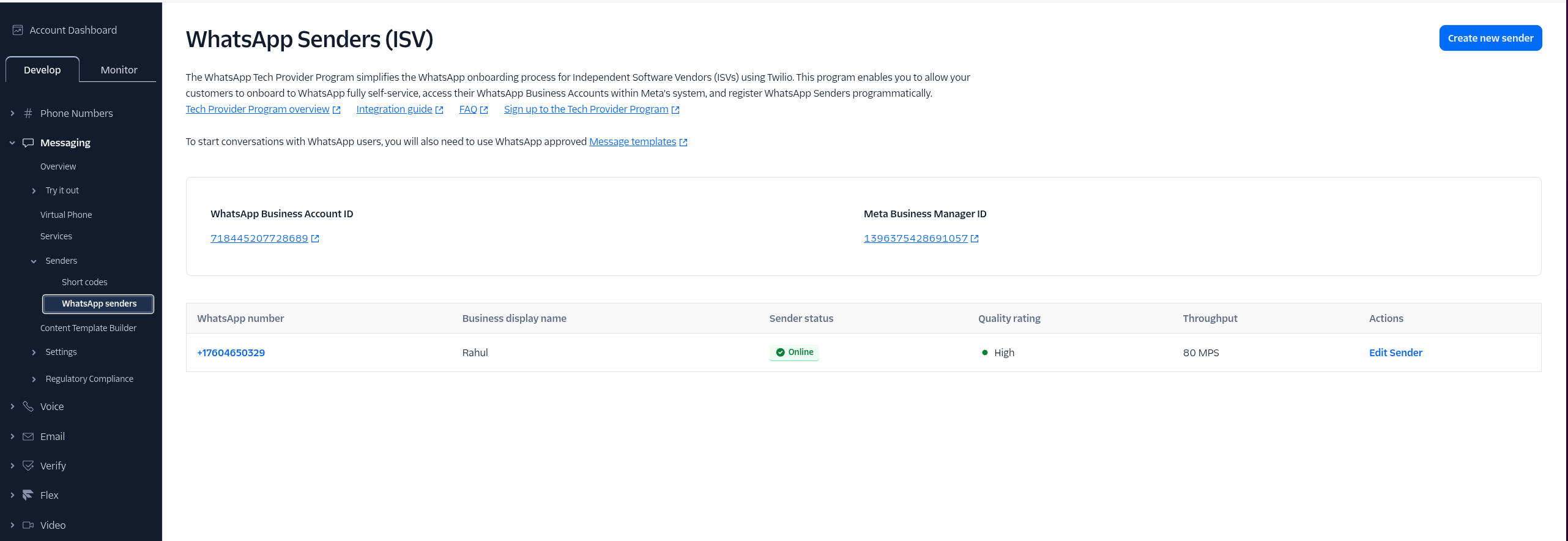Click the 80 MPS throughput value
Viewport: 1568px width, 541px height.
1201,353
